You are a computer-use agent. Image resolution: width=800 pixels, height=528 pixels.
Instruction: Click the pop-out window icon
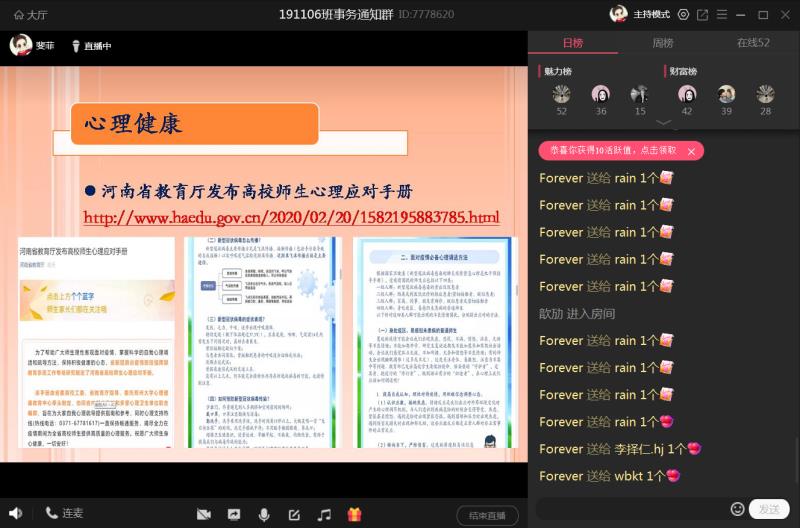pyautogui.click(x=703, y=15)
